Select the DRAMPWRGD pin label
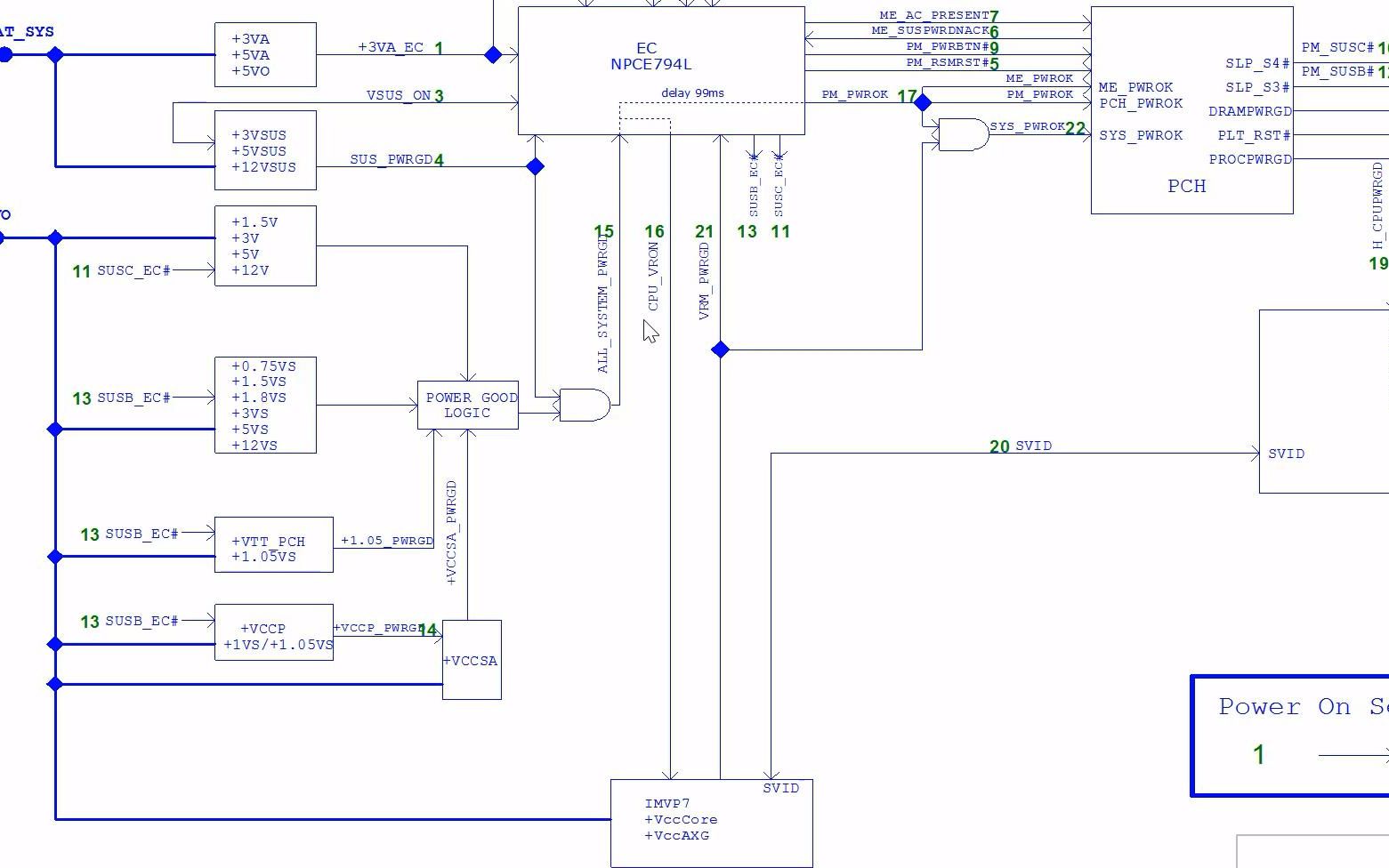Viewport: 1389px width, 868px height. (1250, 111)
